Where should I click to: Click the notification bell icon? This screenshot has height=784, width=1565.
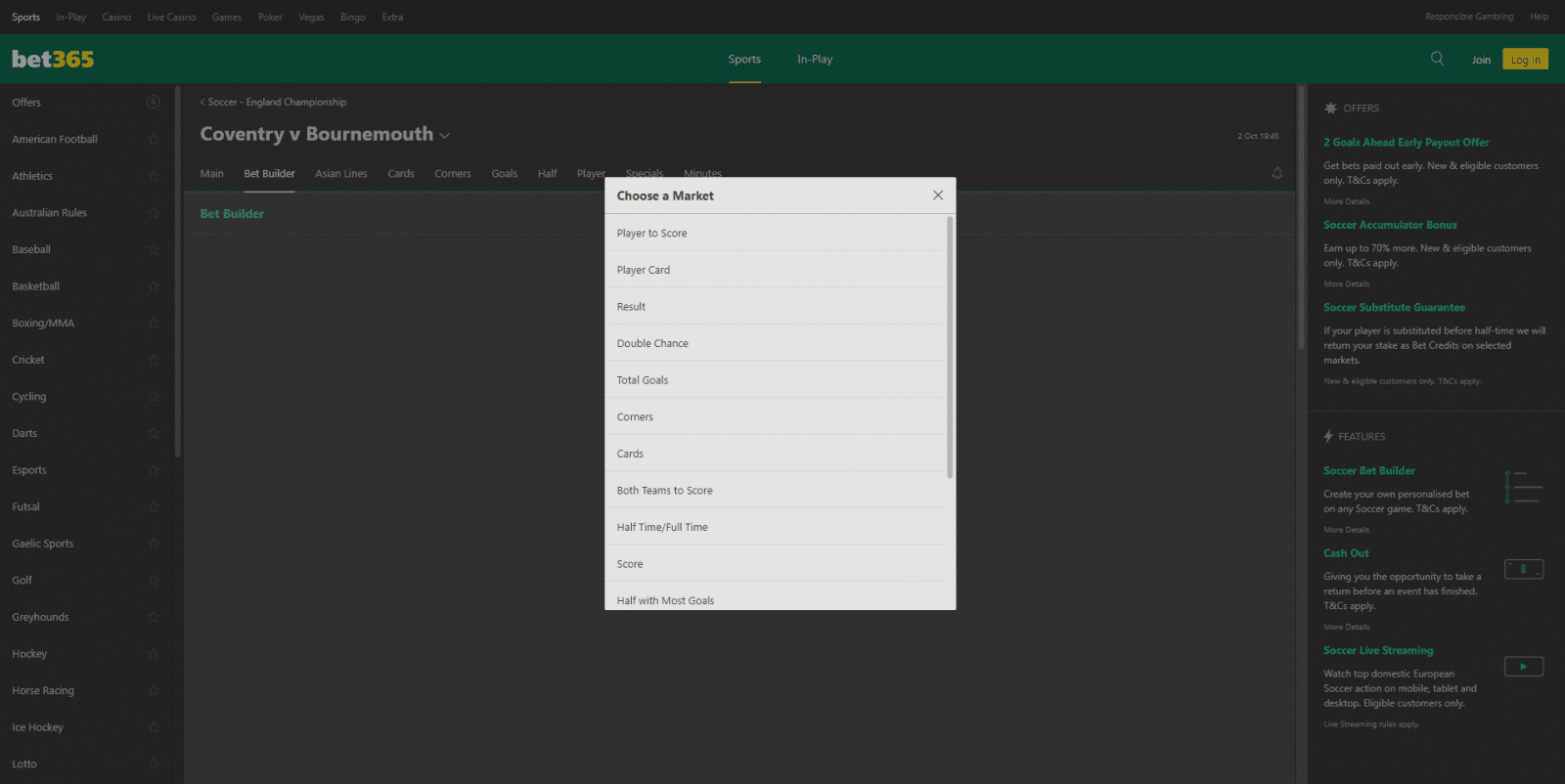coord(1276,173)
